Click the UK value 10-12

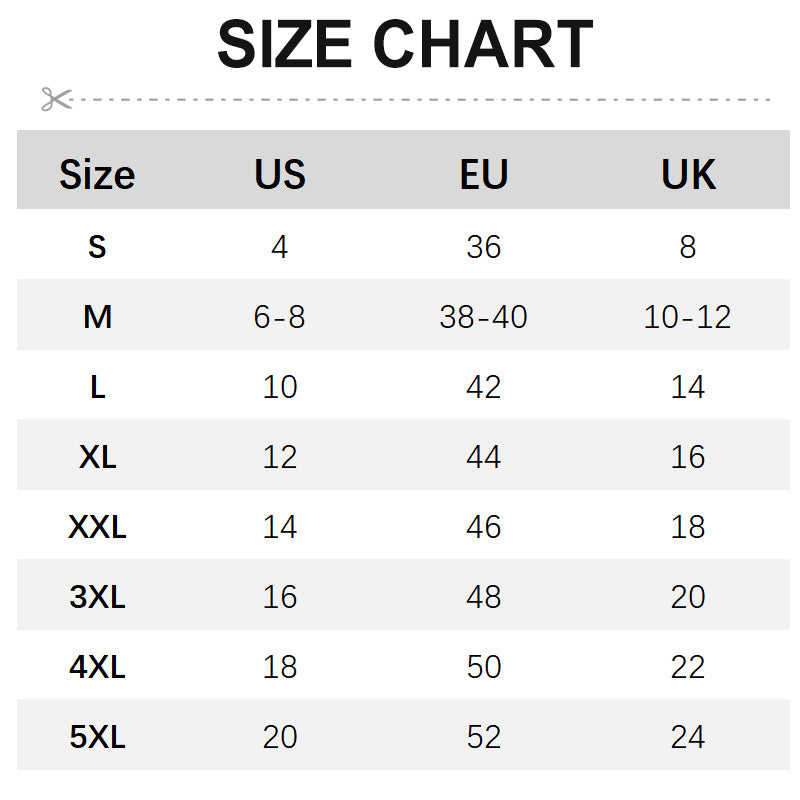[688, 318]
